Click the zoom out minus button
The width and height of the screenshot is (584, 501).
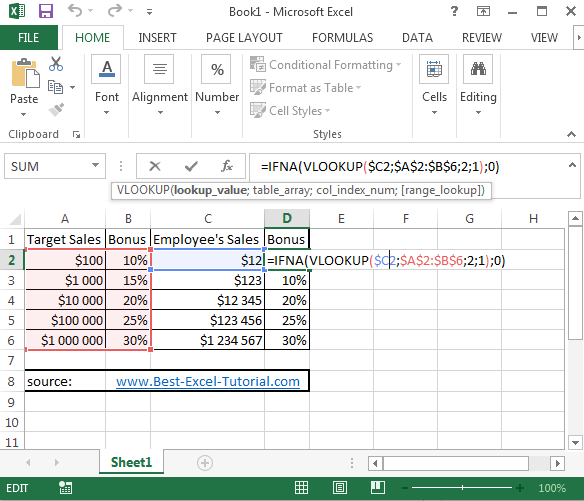click(405, 488)
